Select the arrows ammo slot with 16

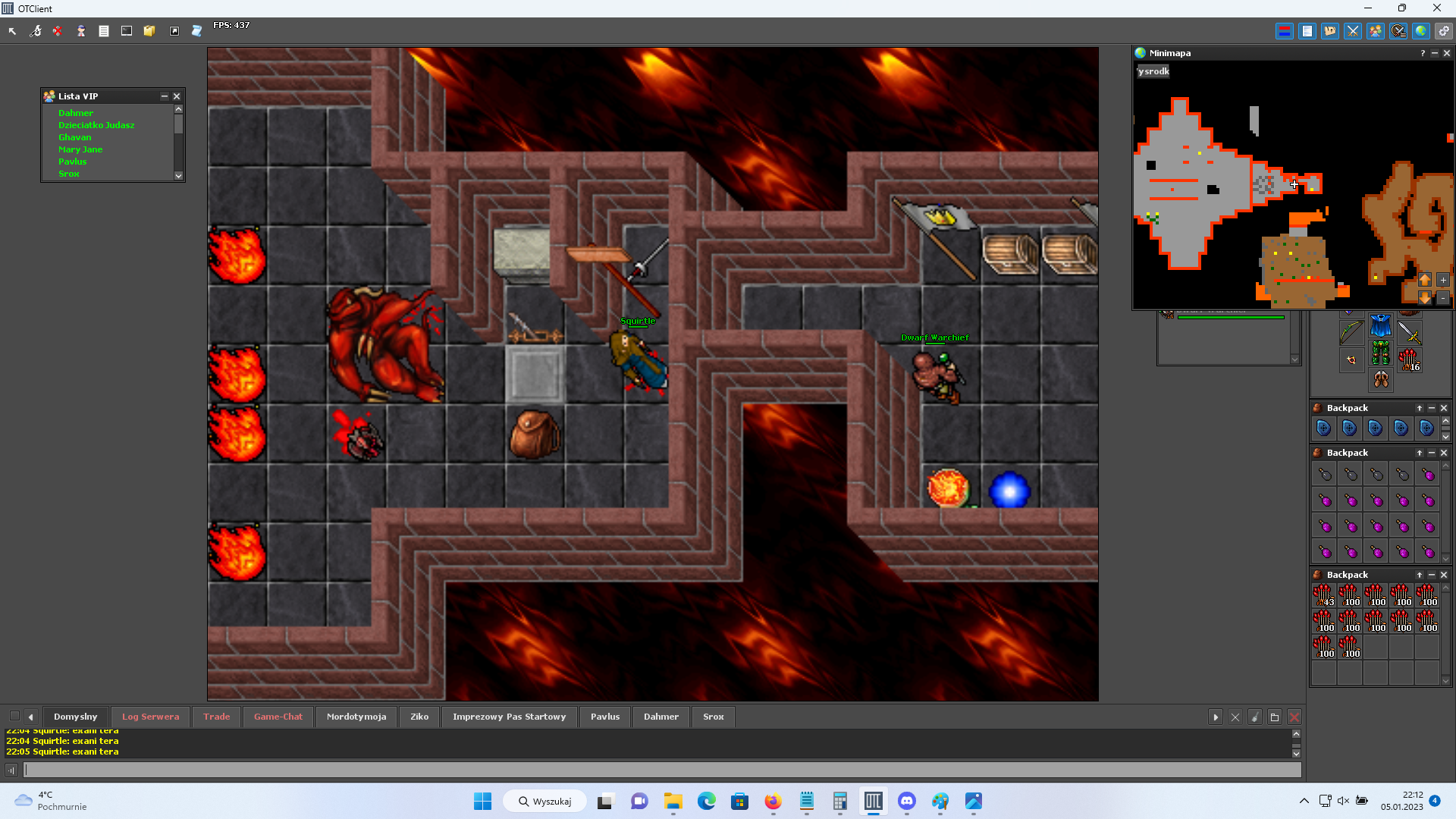[x=1410, y=360]
